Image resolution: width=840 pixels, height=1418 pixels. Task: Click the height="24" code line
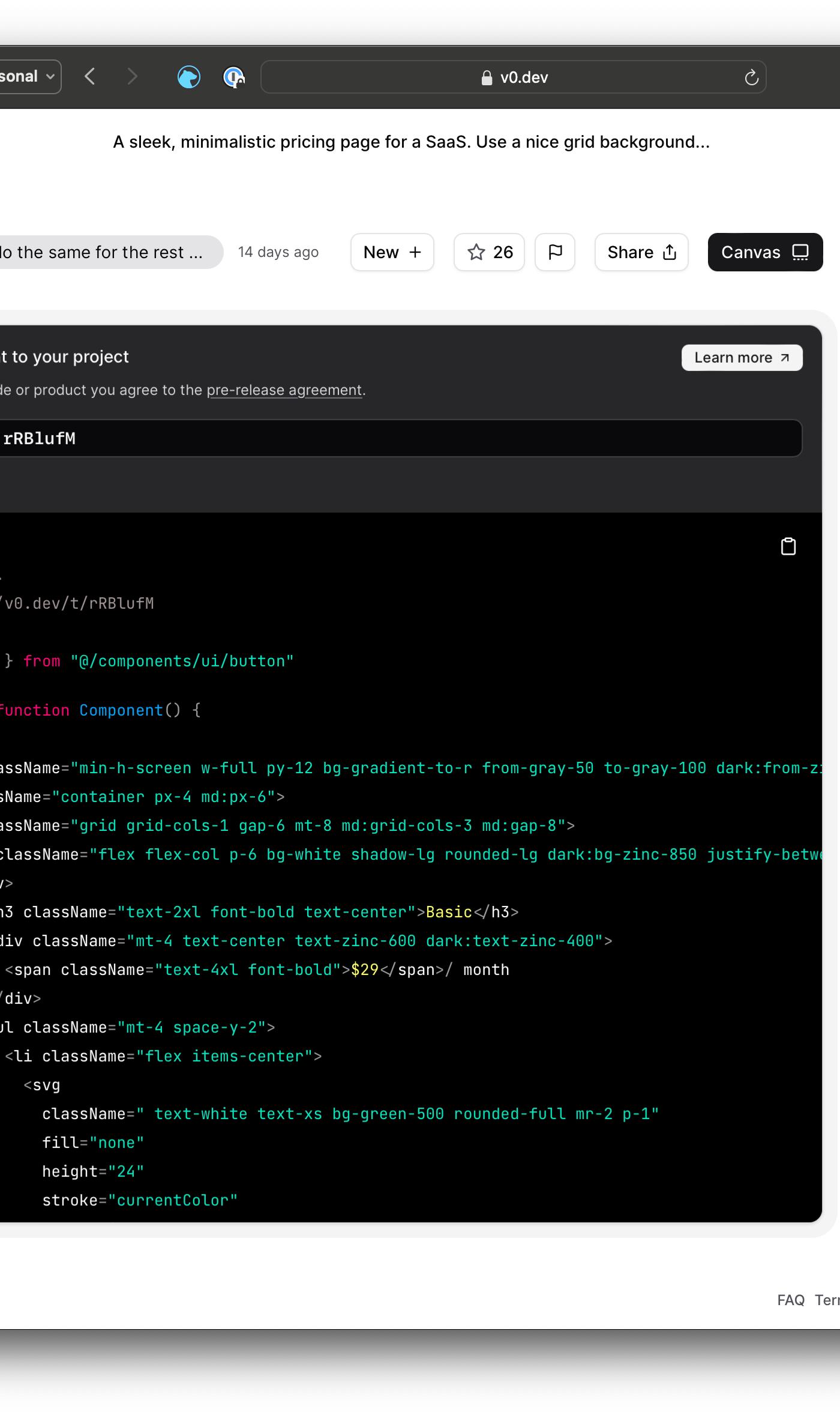[93, 1171]
